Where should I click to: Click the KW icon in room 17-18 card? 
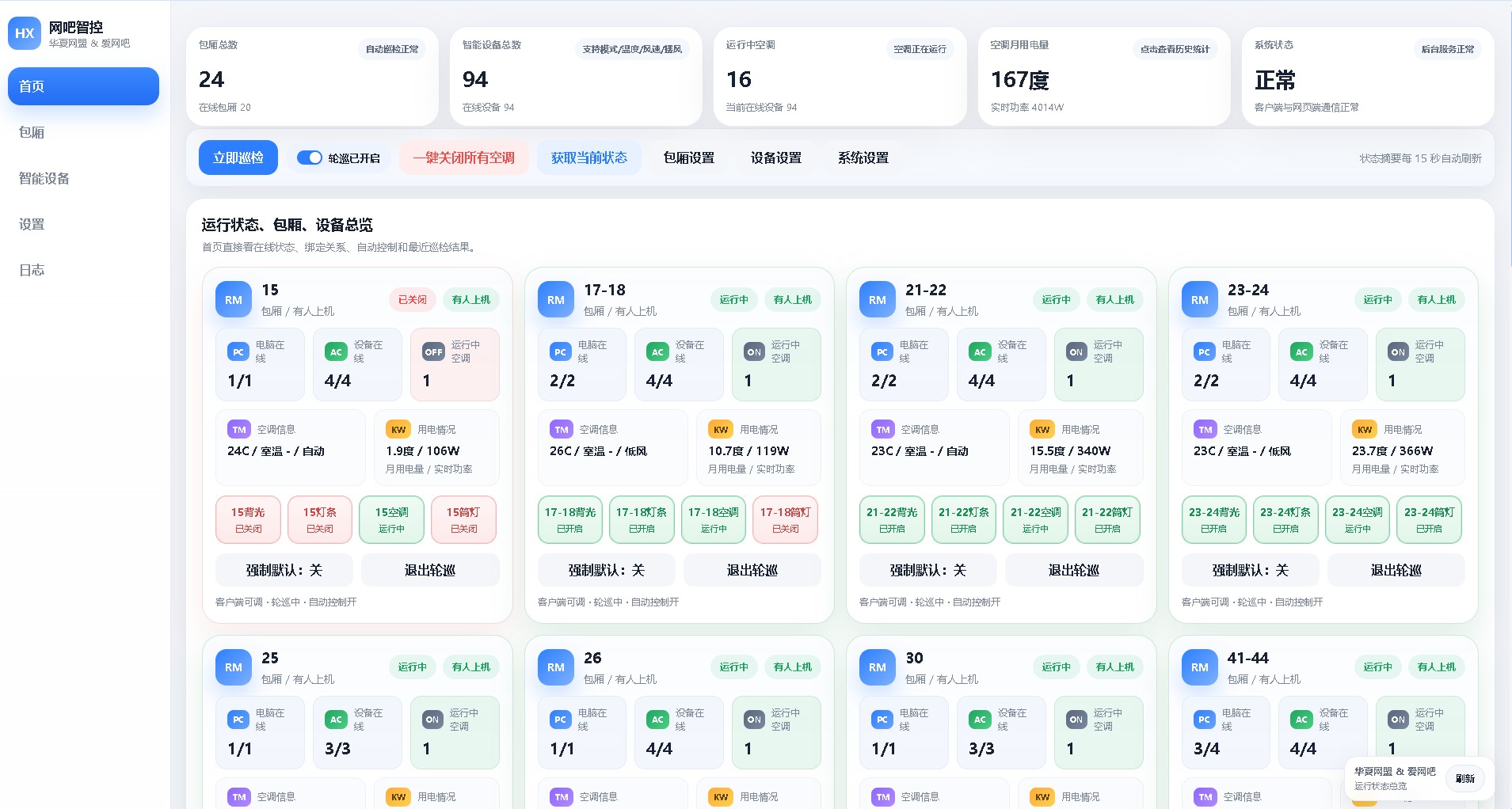721,430
